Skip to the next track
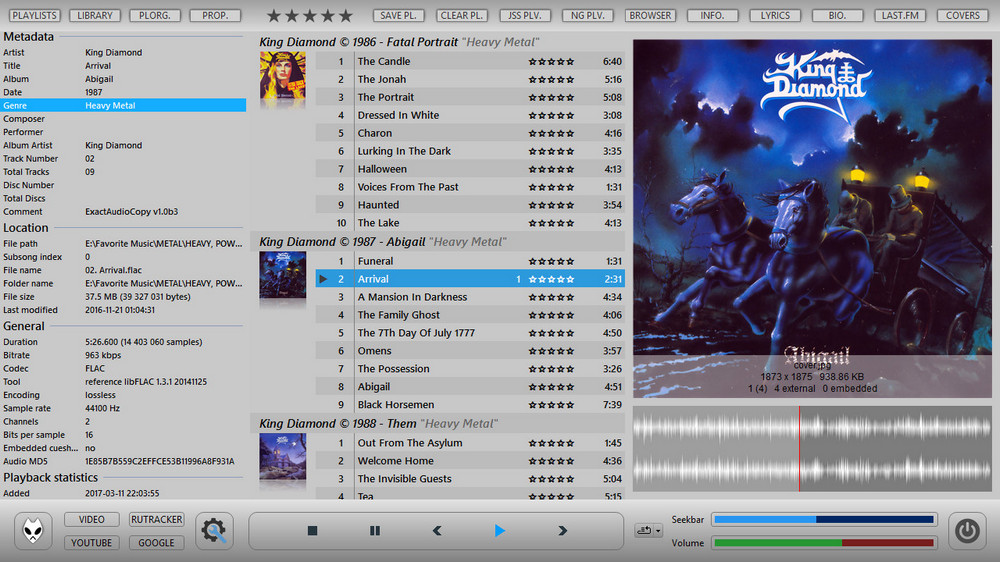1000x562 pixels. click(x=562, y=531)
